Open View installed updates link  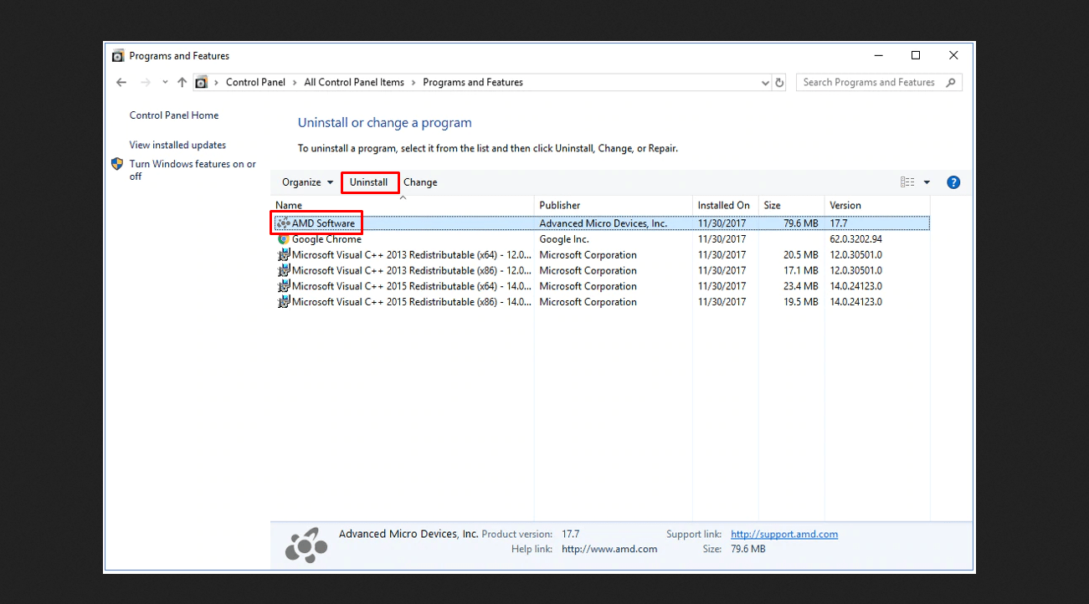[177, 145]
